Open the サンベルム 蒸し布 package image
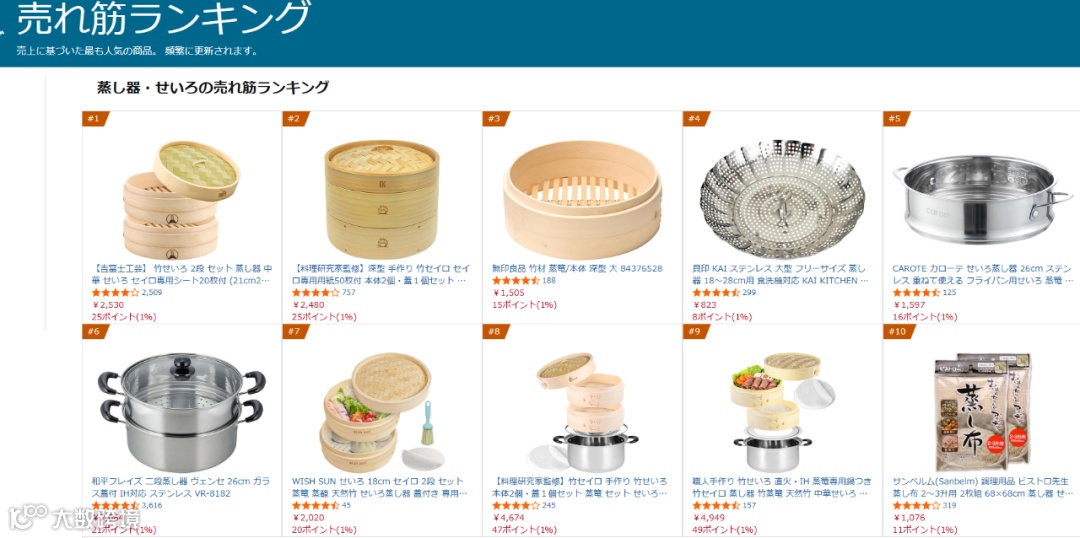1080x538 pixels. point(983,413)
